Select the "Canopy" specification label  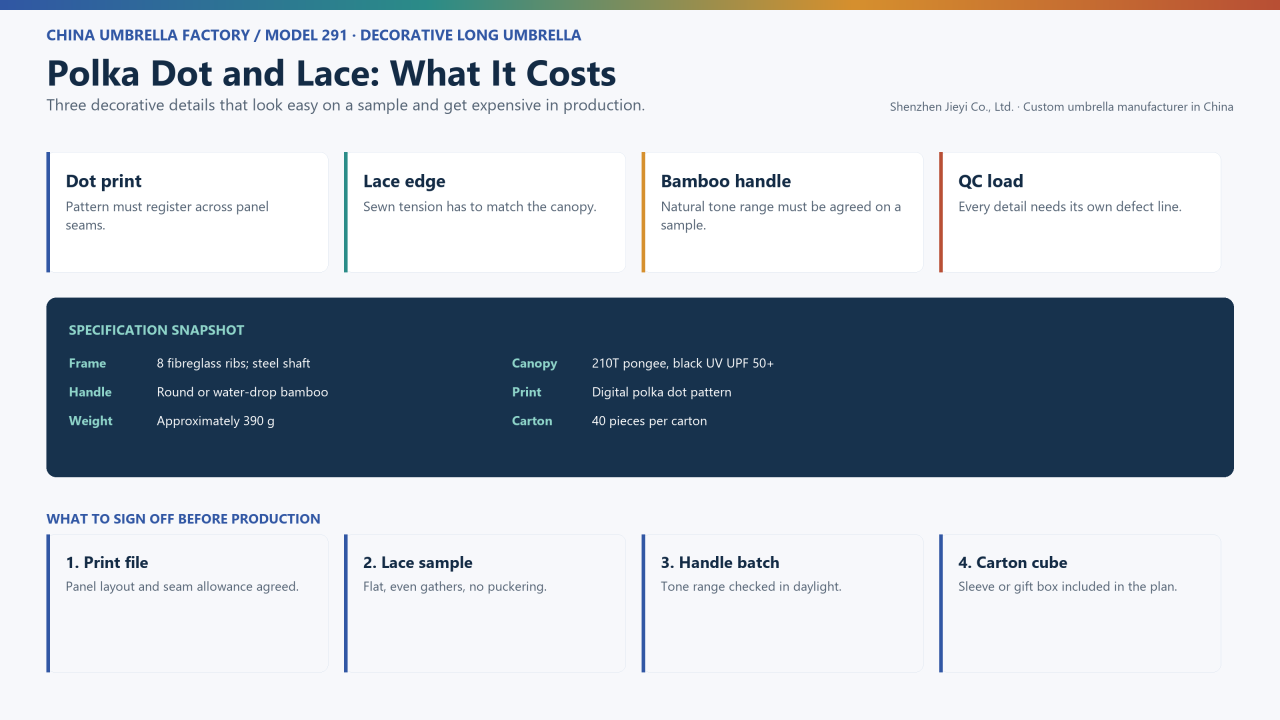click(534, 363)
